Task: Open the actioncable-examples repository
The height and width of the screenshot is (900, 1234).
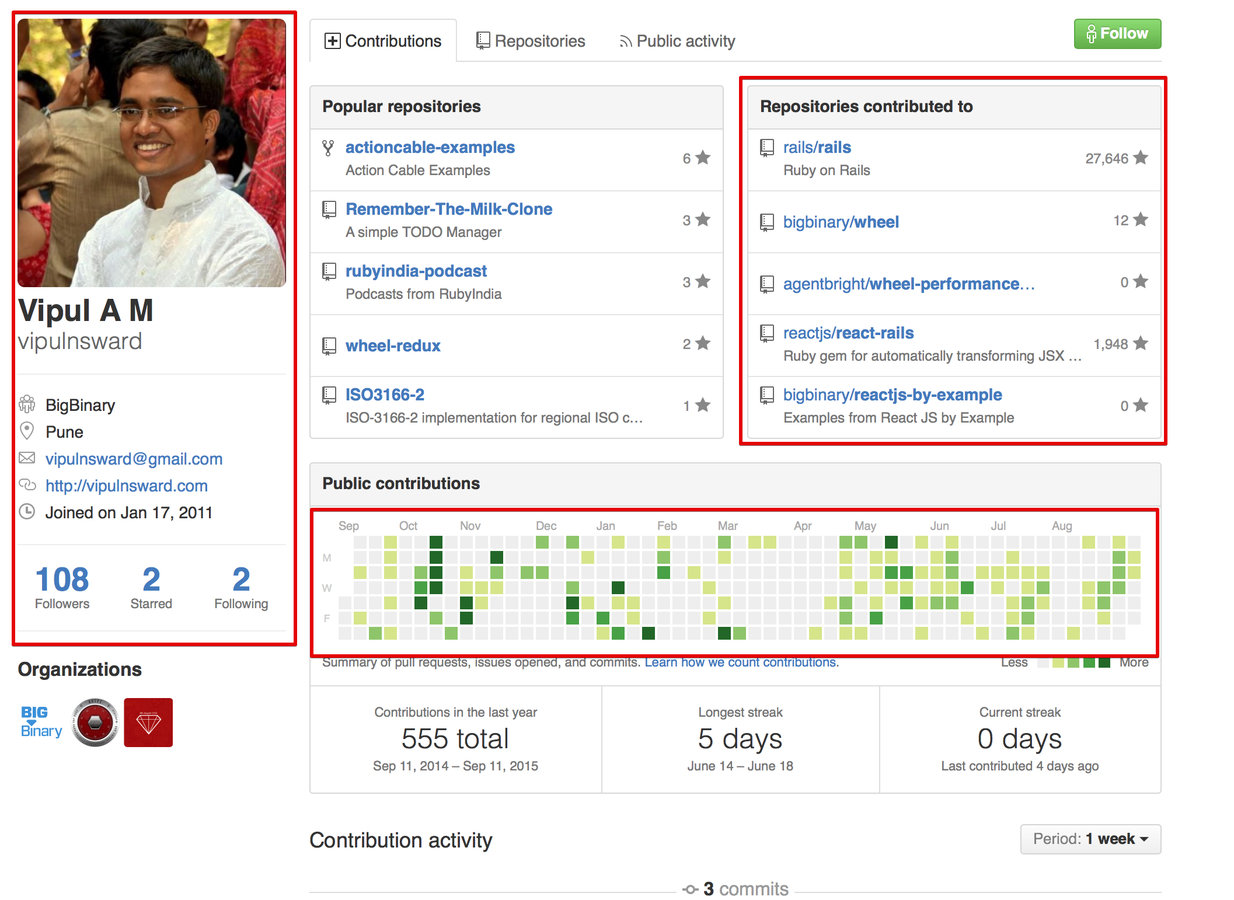Action: tap(430, 147)
